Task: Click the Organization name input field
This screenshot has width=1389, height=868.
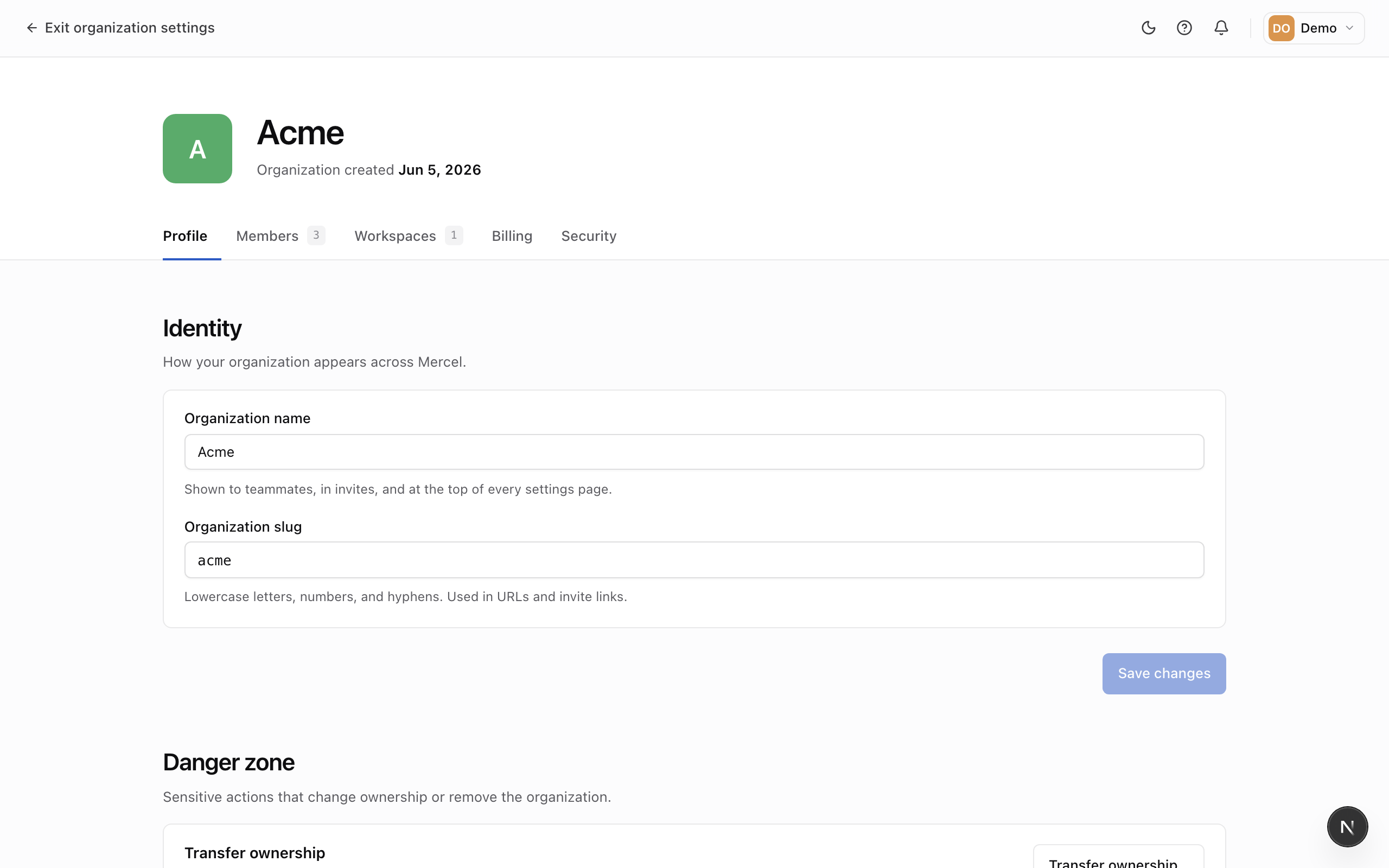Action: (x=694, y=452)
